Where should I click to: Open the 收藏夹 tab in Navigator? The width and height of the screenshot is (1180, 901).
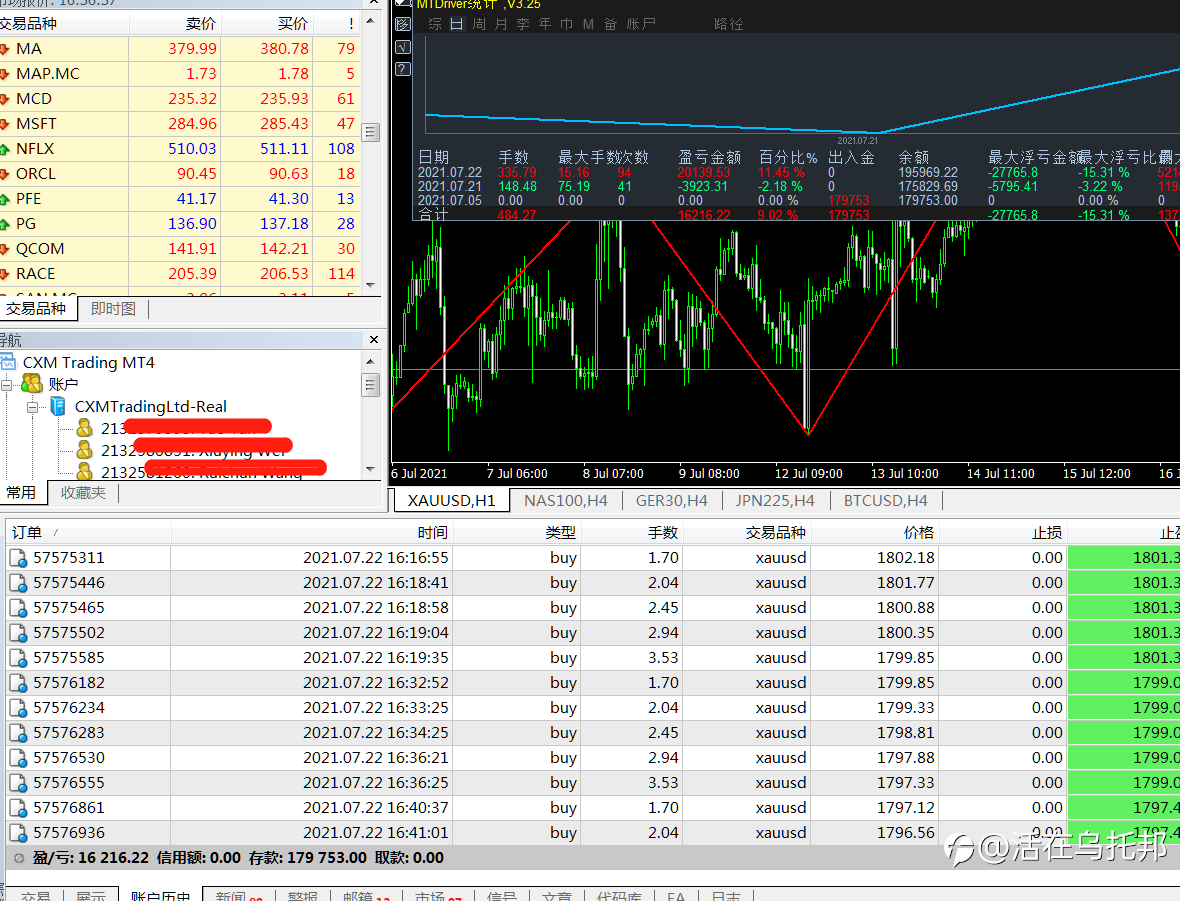(x=83, y=492)
